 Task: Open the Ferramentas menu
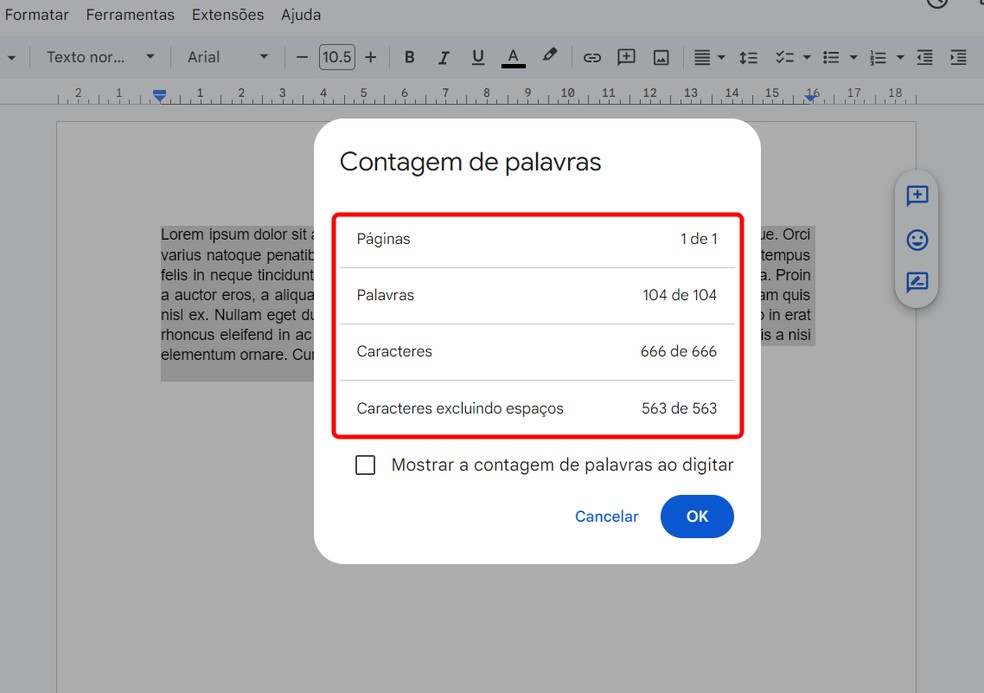coord(130,14)
